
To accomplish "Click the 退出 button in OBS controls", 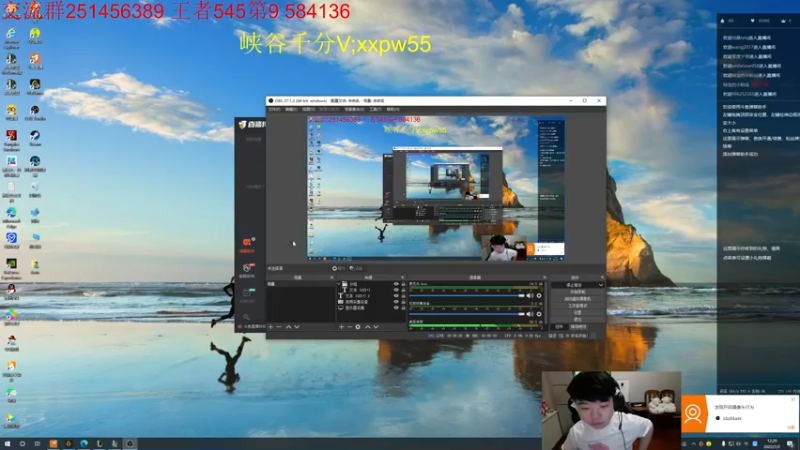I will click(x=578, y=319).
